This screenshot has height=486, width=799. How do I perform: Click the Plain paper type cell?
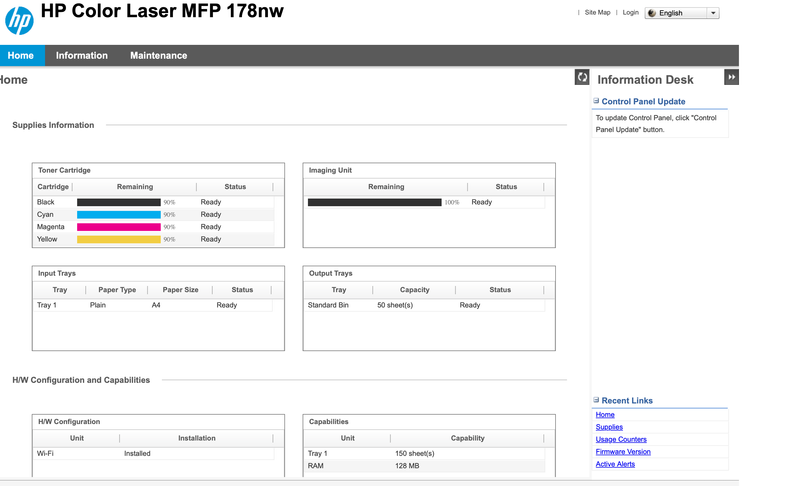(x=98, y=305)
